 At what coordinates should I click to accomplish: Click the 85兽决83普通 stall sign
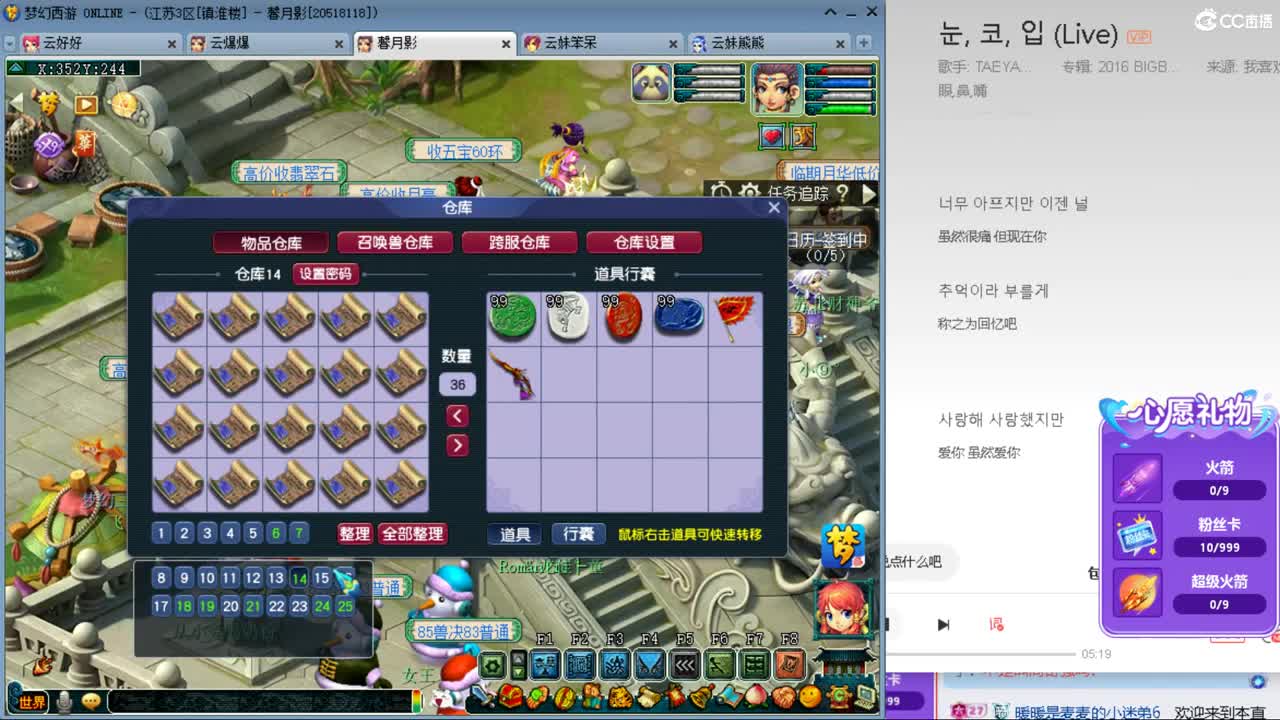tap(463, 631)
